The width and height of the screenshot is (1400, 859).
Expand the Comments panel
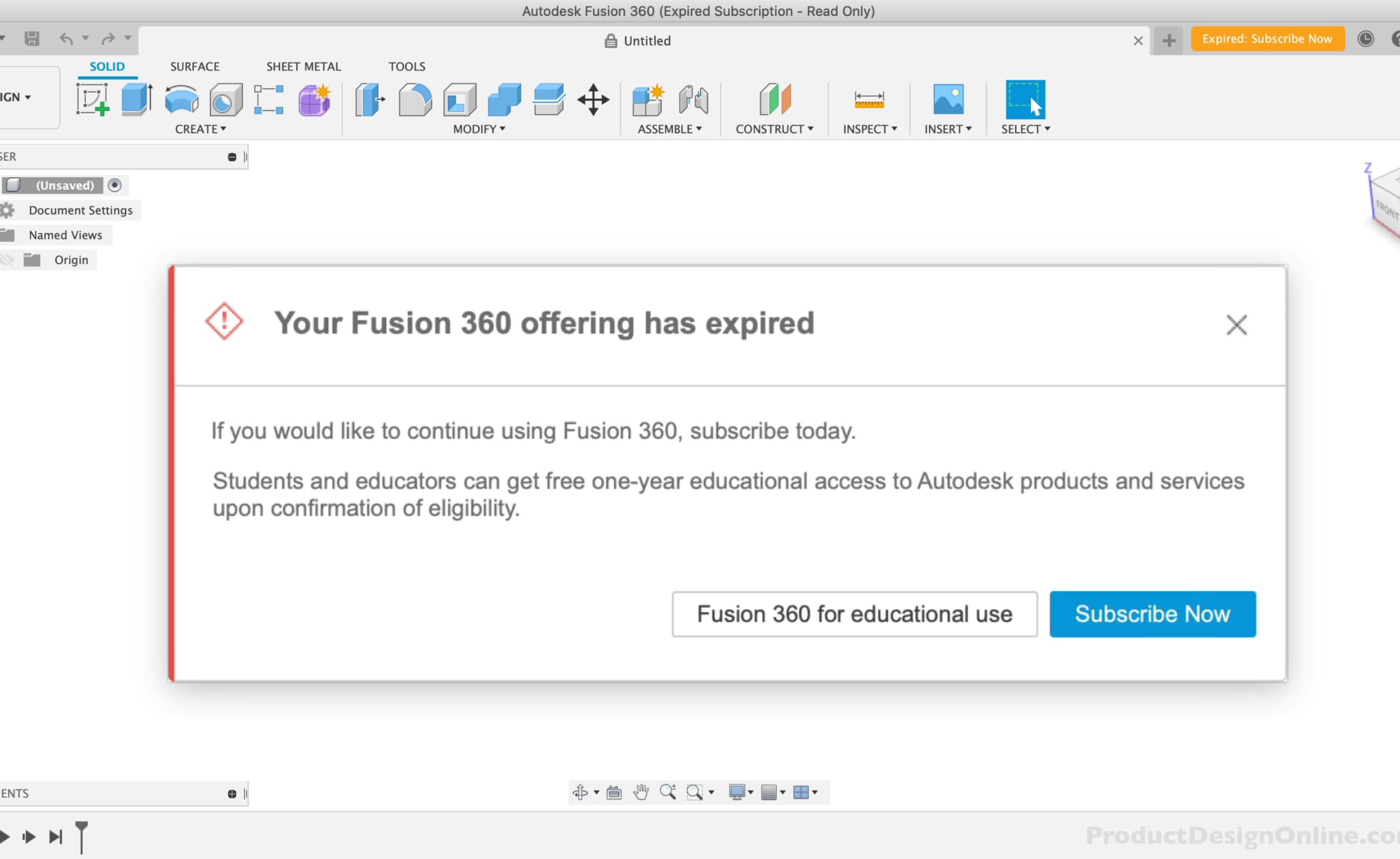coord(232,794)
